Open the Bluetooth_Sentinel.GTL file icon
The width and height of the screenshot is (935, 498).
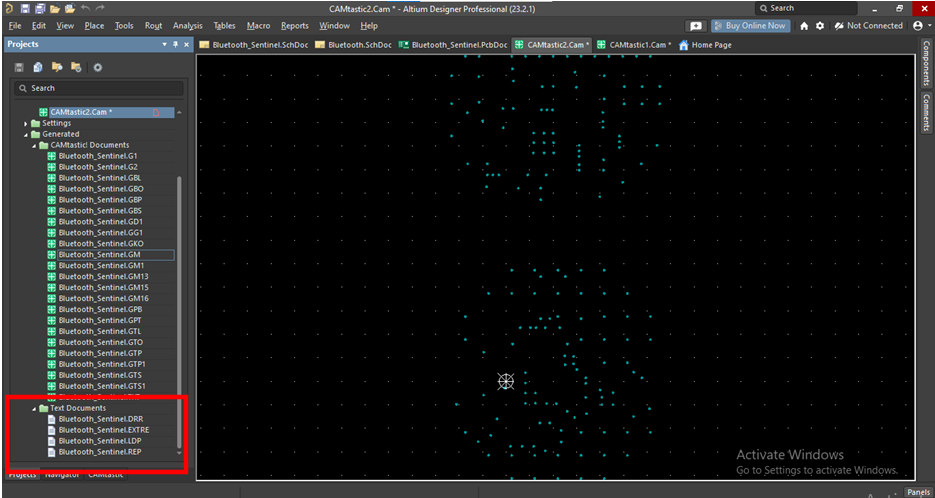point(52,331)
